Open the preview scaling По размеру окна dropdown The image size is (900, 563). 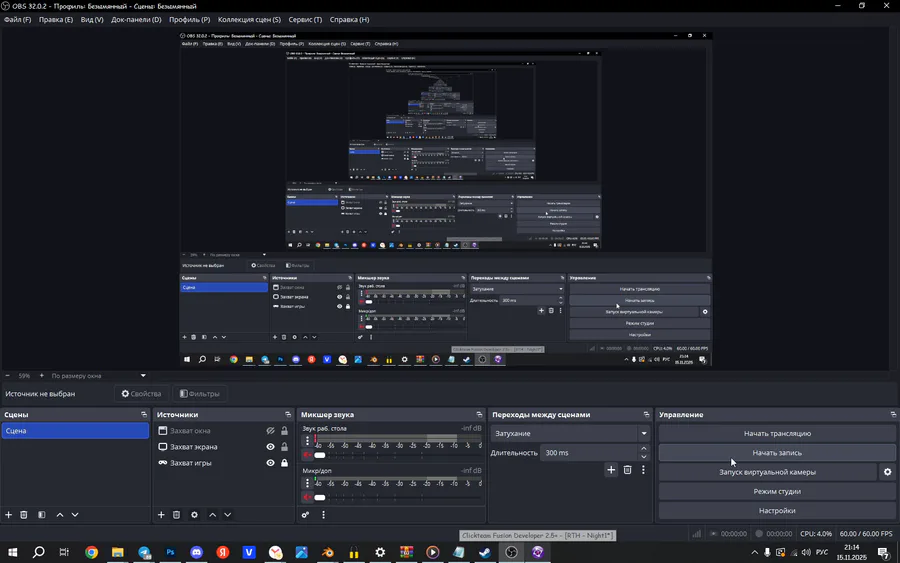tap(98, 376)
